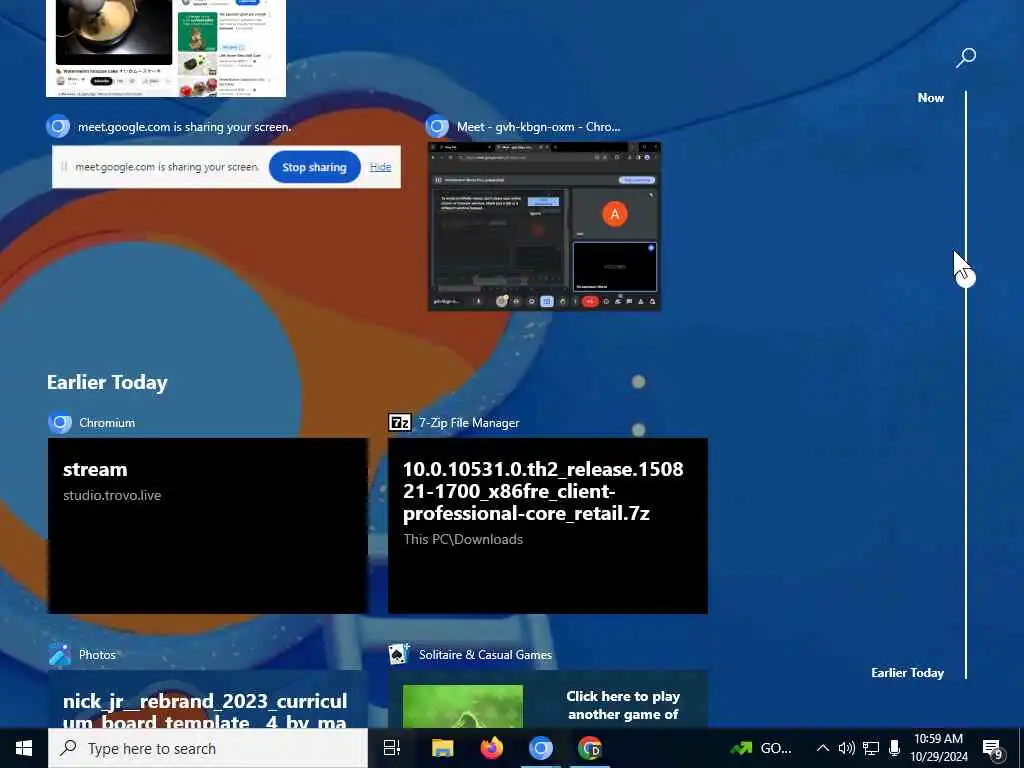Screen dimensions: 1024x768
Task: Launch File Explorer from the taskbar
Action: point(443,748)
